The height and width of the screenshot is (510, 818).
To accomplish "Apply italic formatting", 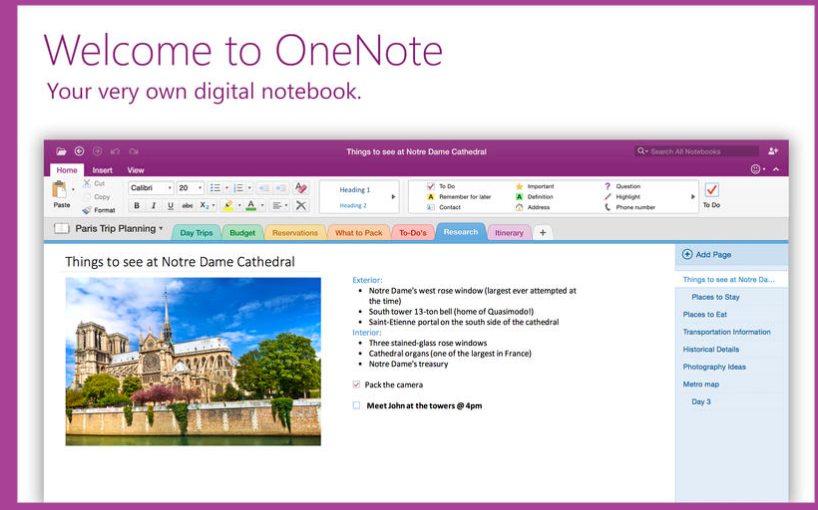I will click(153, 205).
